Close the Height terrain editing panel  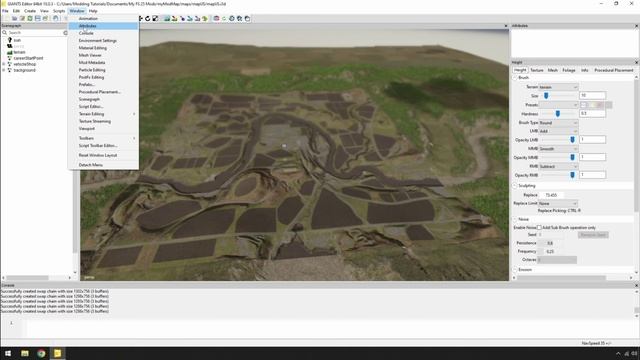click(636, 62)
